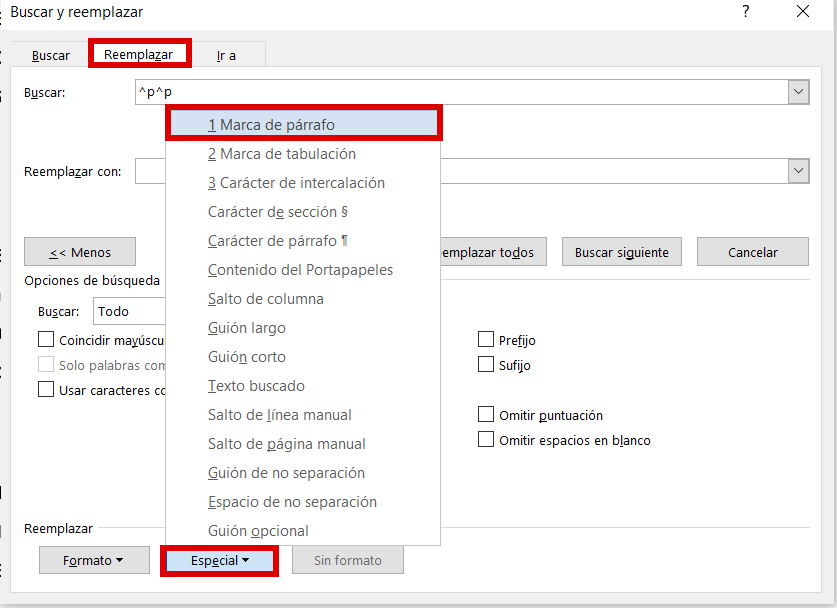Collapse options with the Menos button
837x608 pixels.
tap(80, 252)
